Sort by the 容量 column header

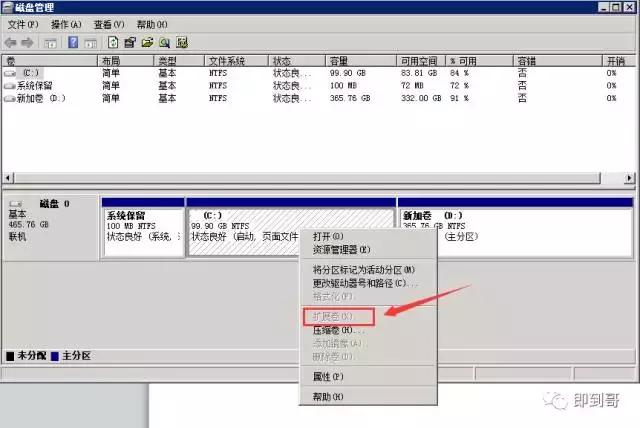(361, 61)
